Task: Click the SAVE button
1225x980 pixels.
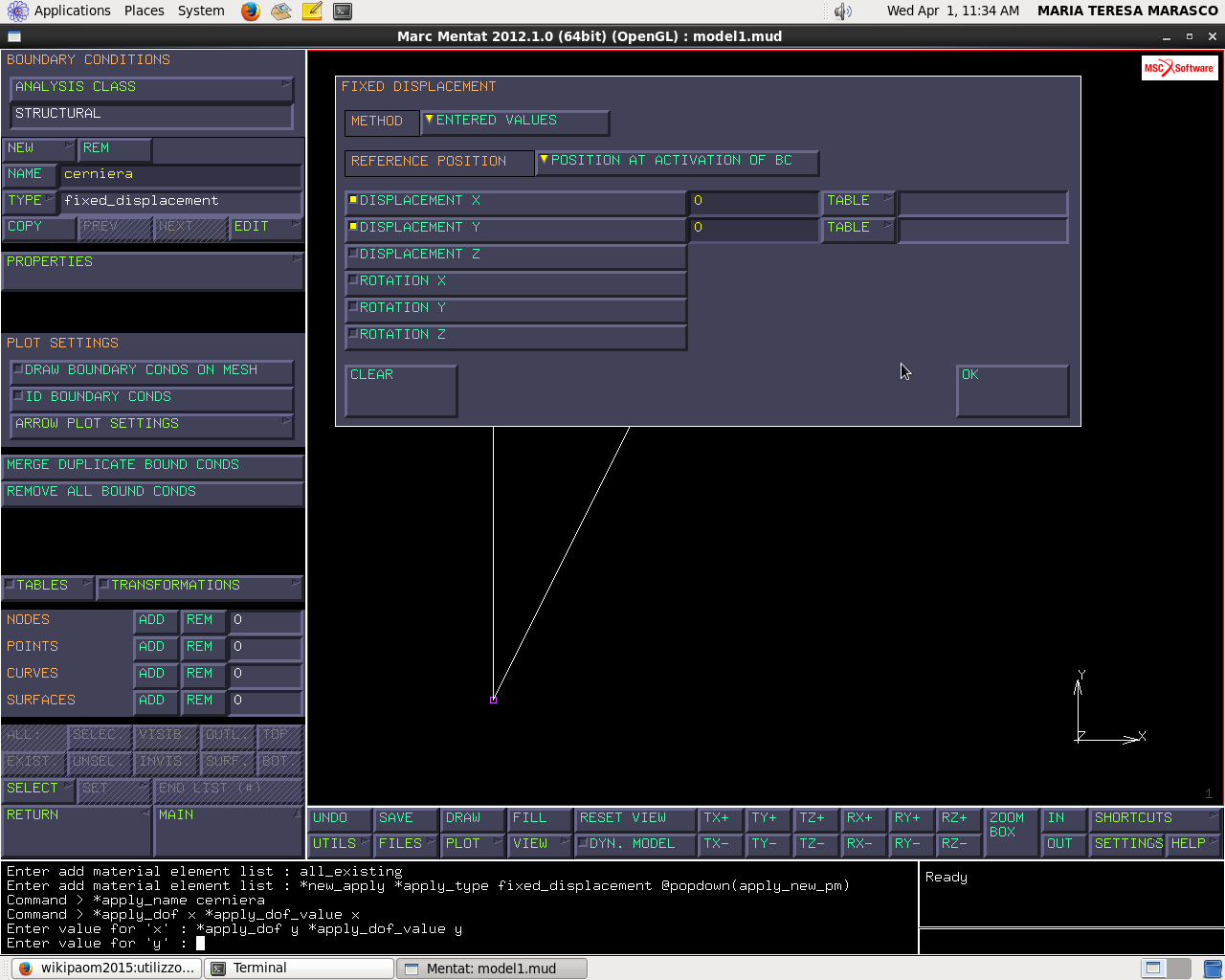Action: point(406,818)
